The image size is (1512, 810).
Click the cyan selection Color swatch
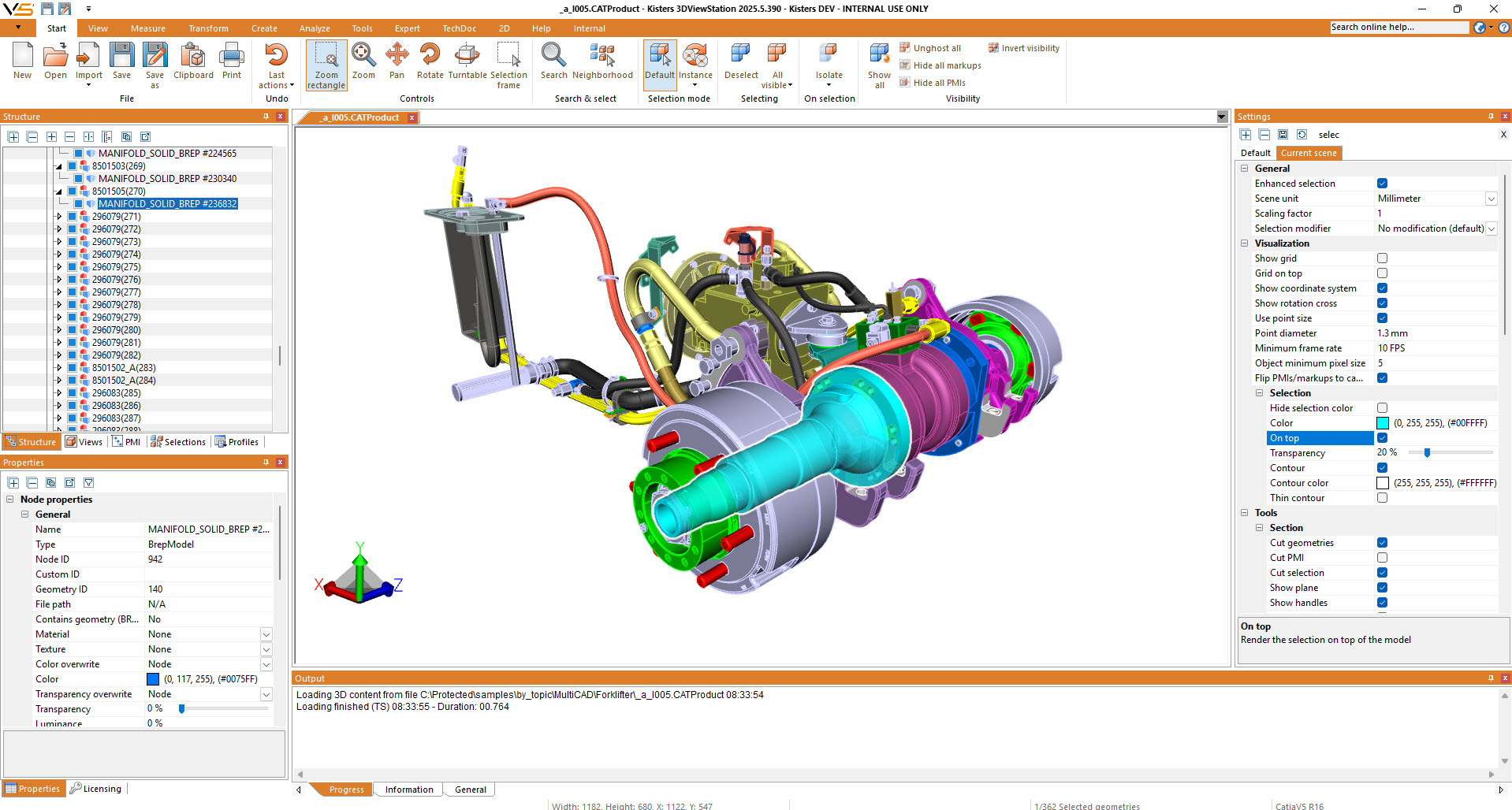[1383, 423]
